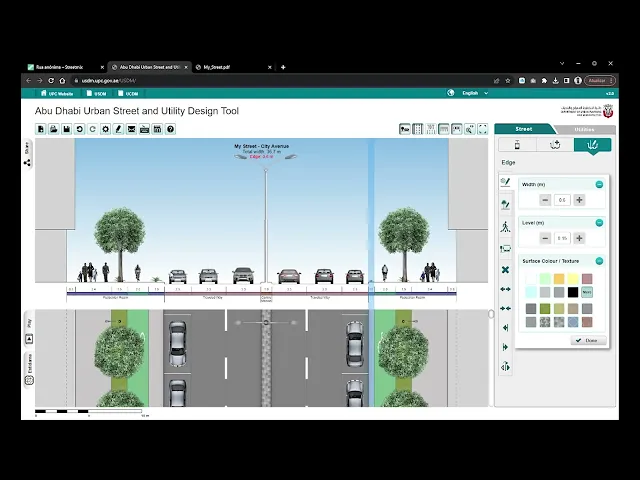
Task: Click the Done button
Action: point(588,340)
